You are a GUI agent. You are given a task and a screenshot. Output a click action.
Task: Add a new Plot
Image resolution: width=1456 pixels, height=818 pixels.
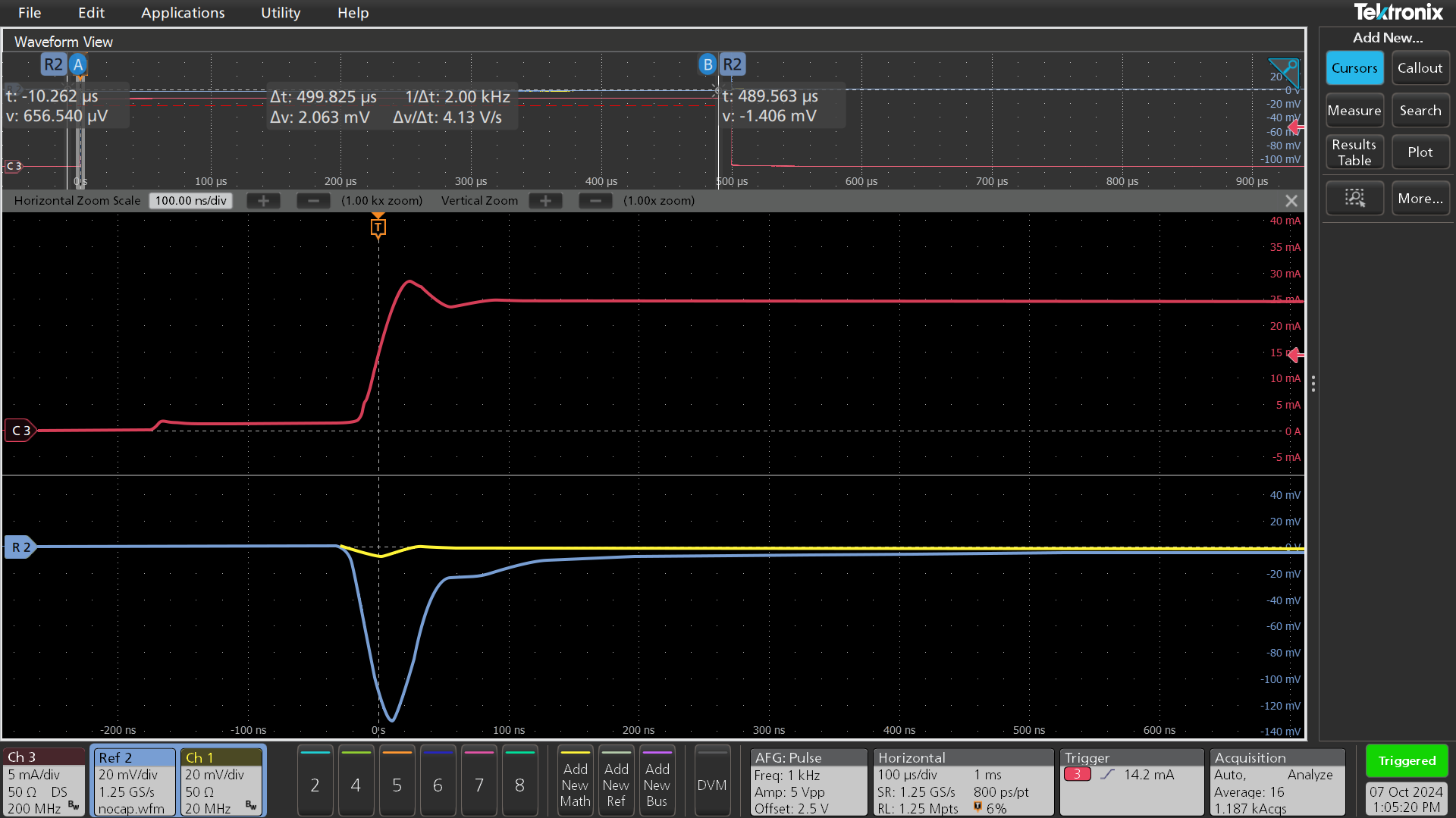tap(1420, 152)
